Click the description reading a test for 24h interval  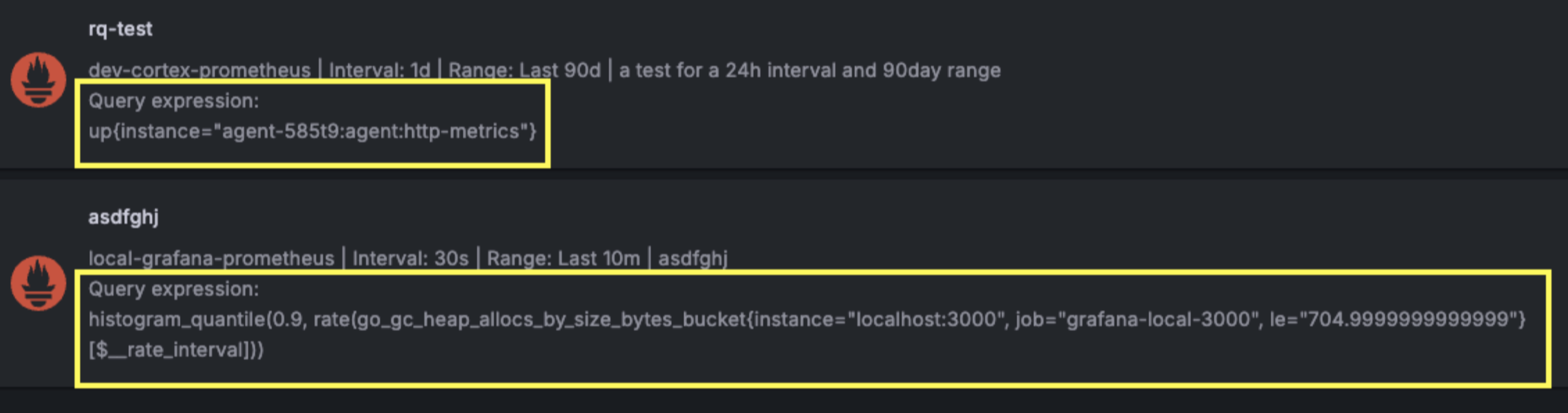point(810,70)
